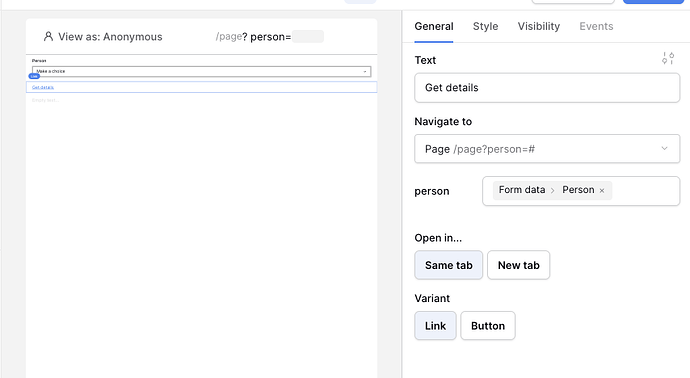Image resolution: width=690 pixels, height=378 pixels.
Task: Click the person= URL parameter box
Action: coord(308,37)
